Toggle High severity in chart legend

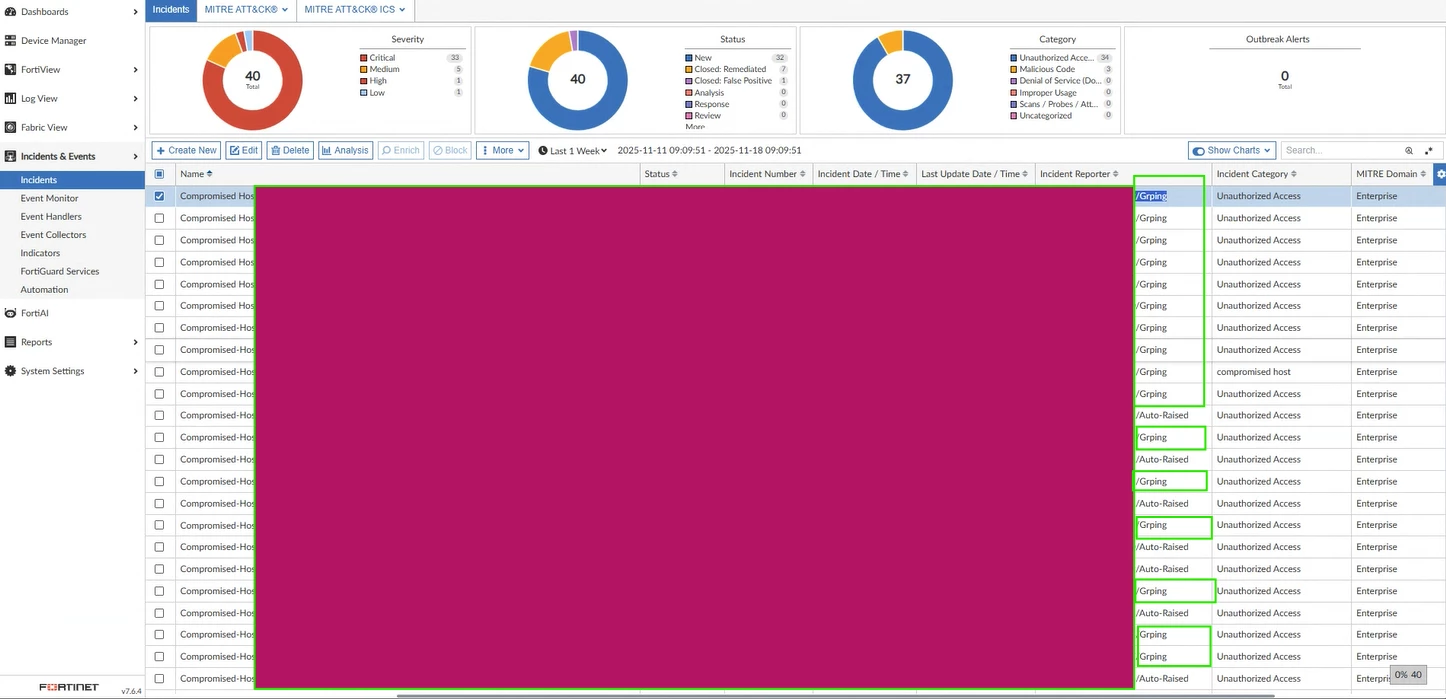tap(377, 81)
